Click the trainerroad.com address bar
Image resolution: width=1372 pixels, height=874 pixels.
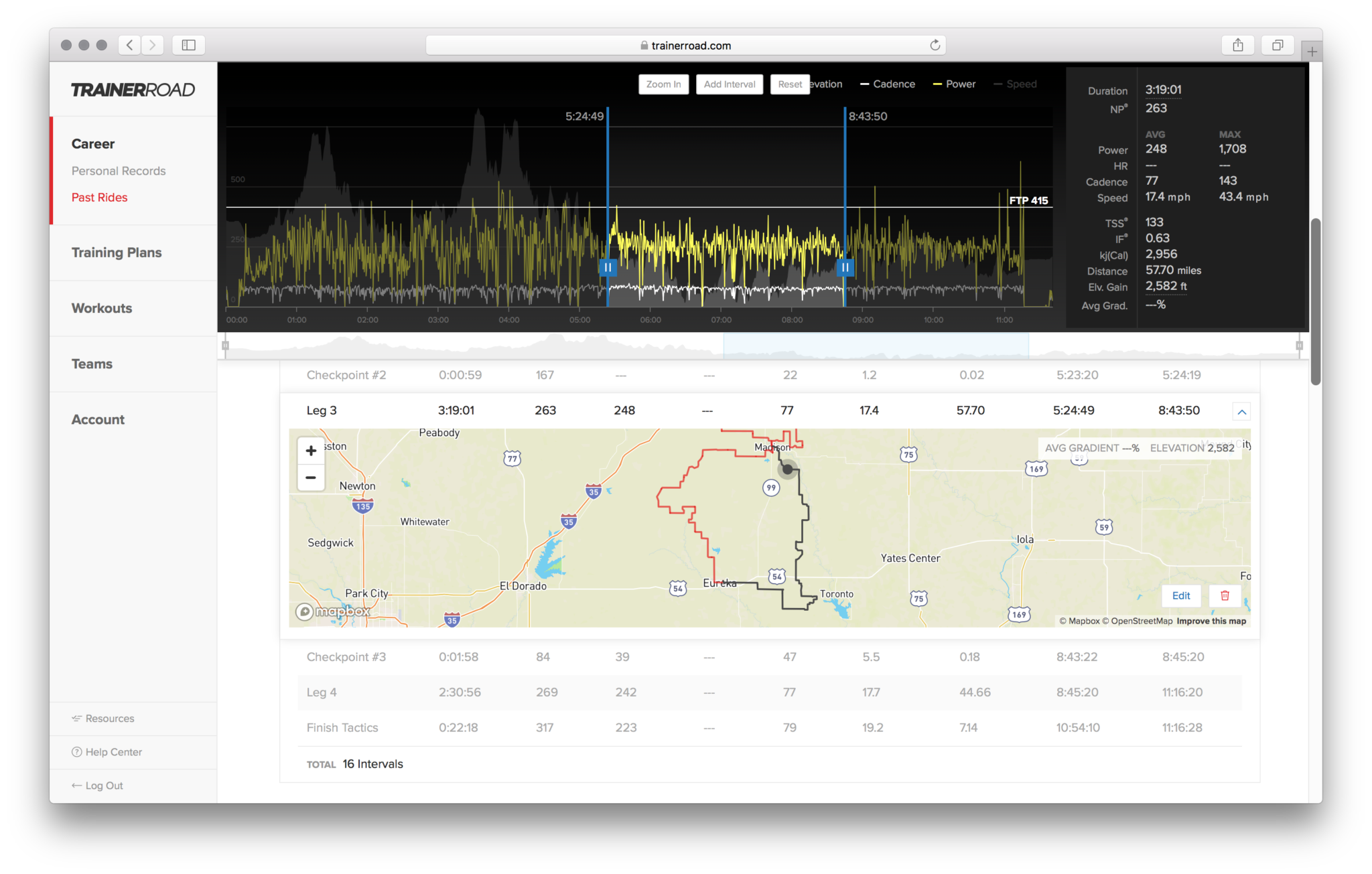tap(685, 45)
